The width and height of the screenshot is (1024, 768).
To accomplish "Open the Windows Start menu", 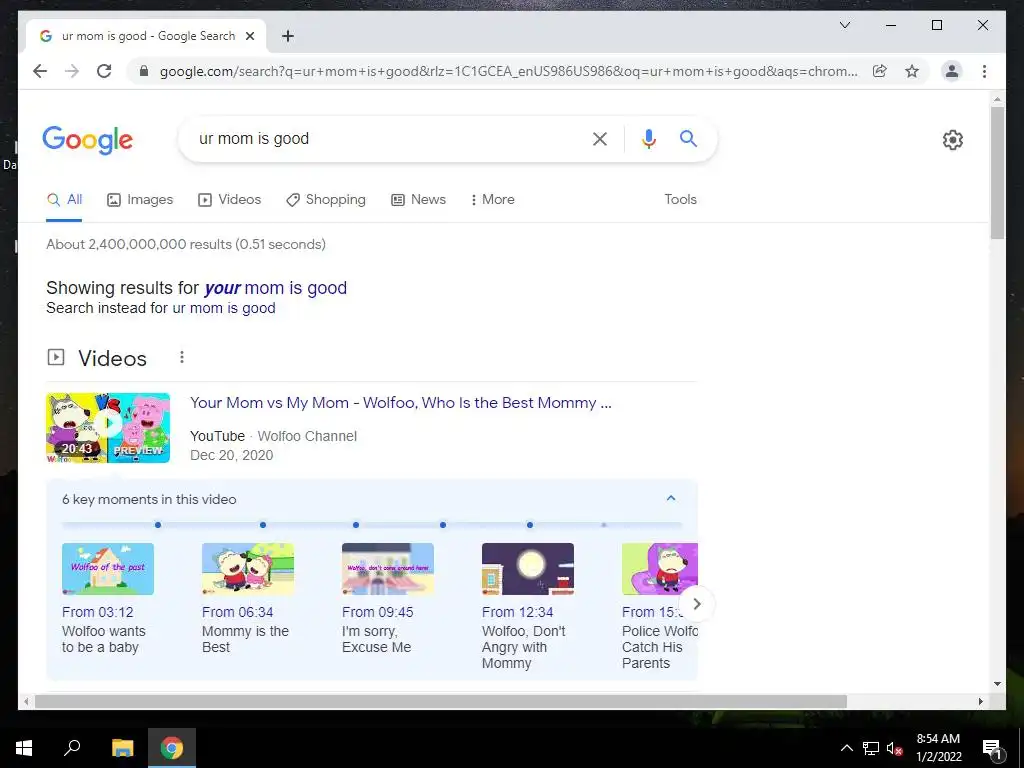I will coord(24,748).
